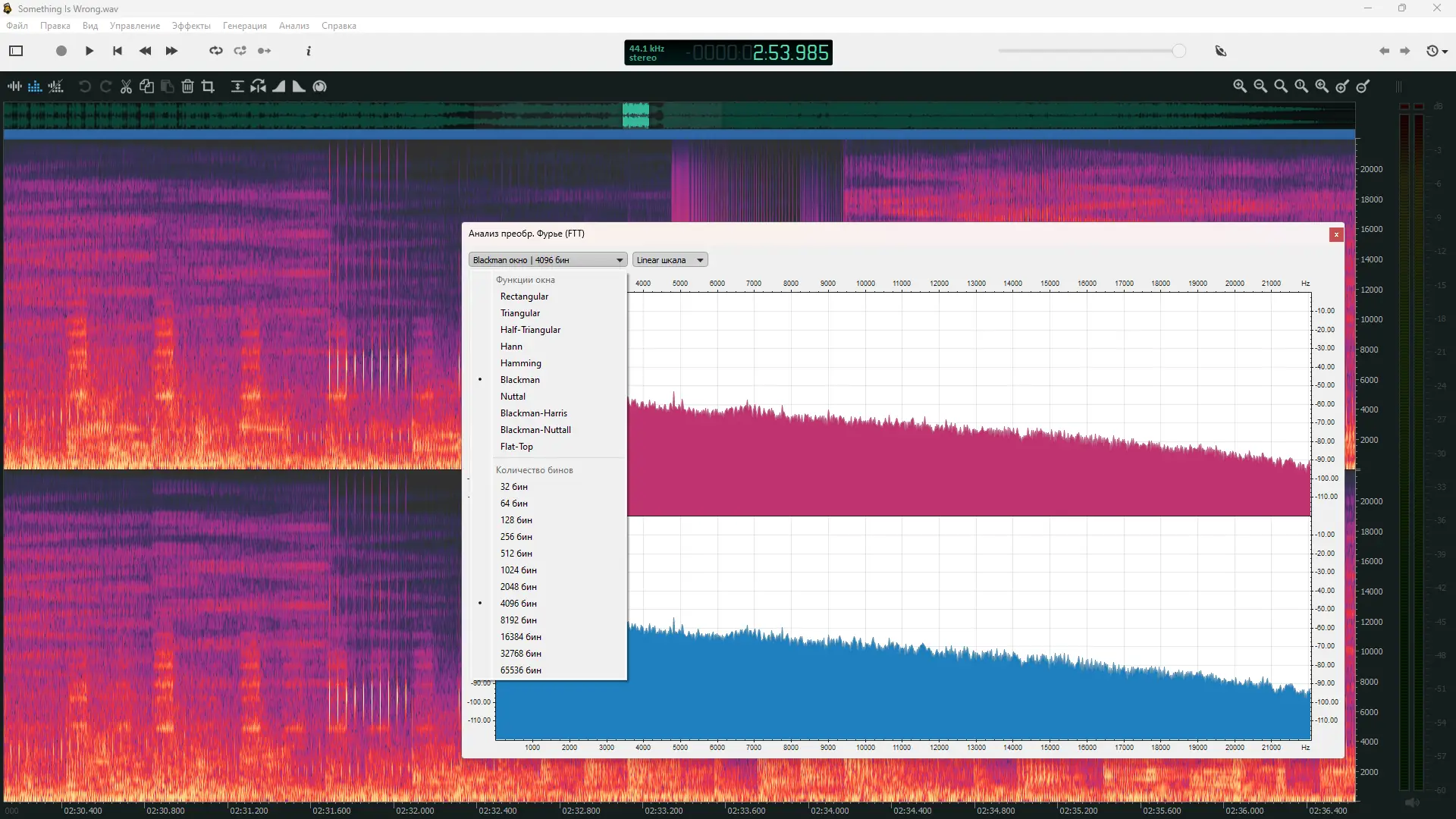Close the FFT analysis dialog

[1336, 235]
